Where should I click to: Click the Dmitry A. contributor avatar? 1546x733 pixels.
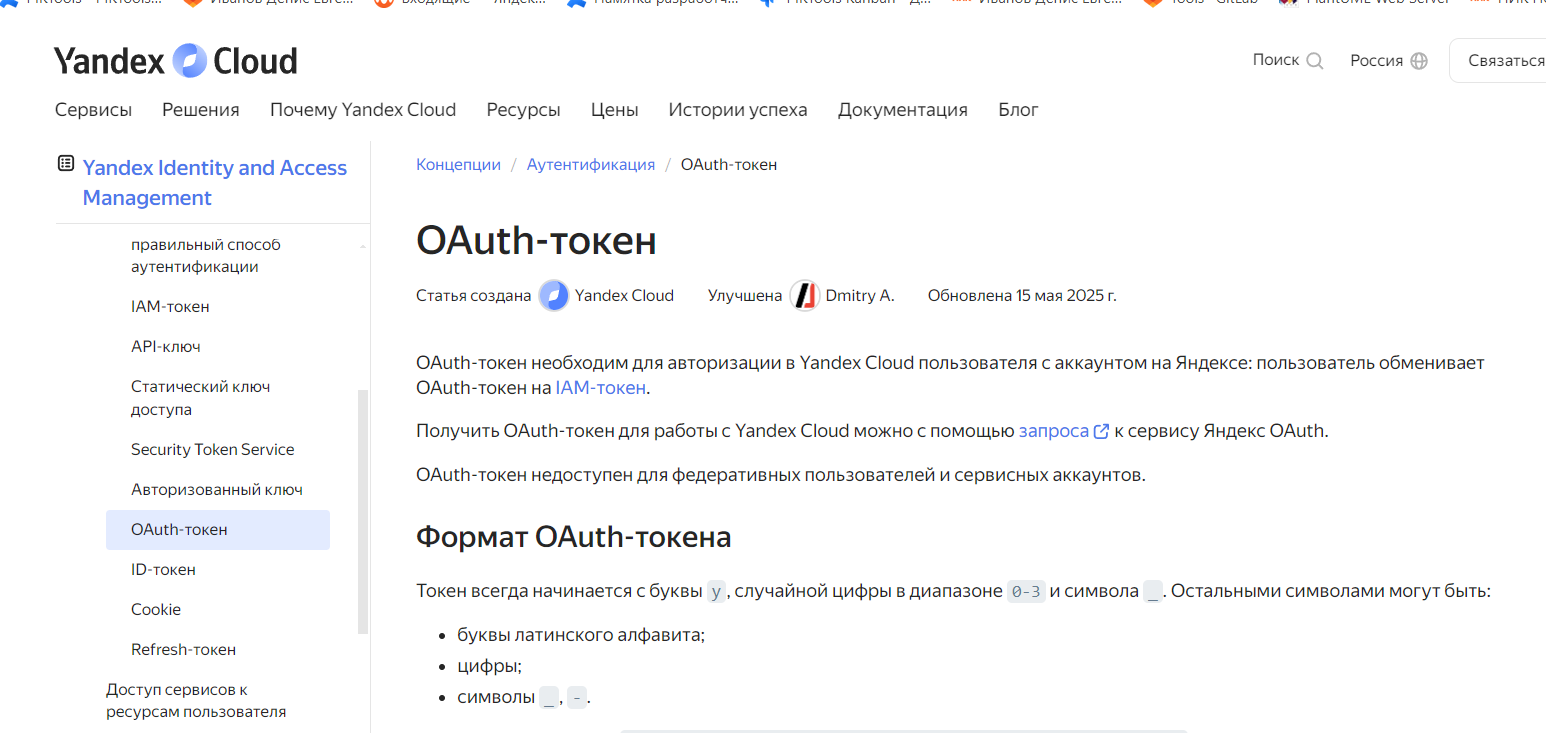click(805, 296)
